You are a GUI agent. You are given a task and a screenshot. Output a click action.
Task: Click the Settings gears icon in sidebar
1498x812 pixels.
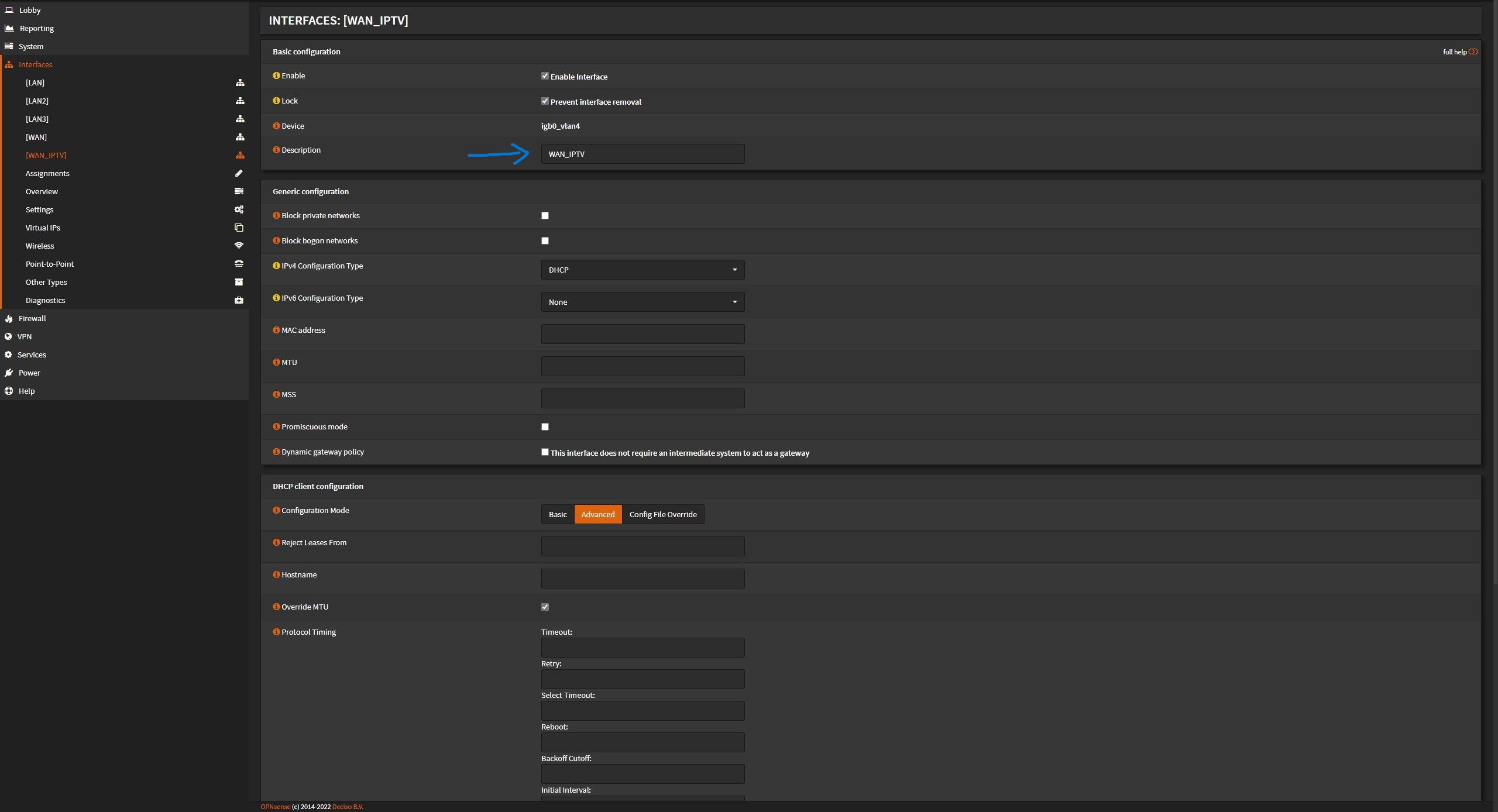239,209
